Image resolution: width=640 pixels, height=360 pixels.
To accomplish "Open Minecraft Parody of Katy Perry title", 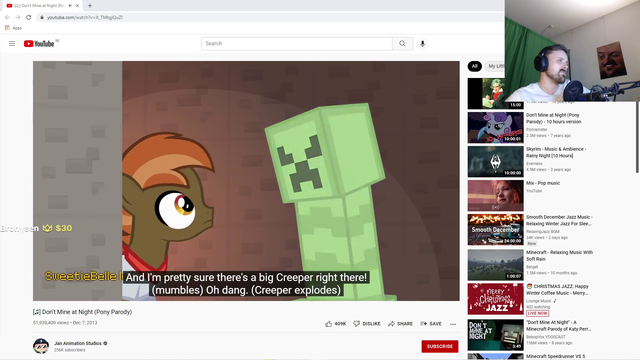I will (558, 325).
